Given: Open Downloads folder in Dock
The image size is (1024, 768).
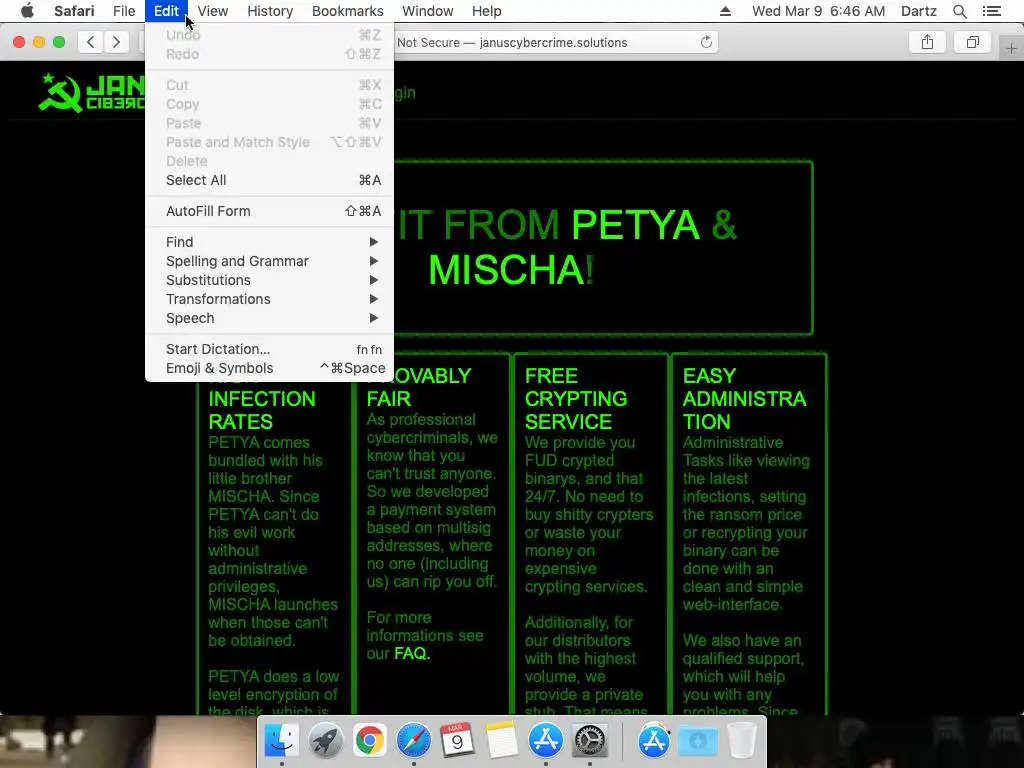Looking at the screenshot, I should point(697,740).
